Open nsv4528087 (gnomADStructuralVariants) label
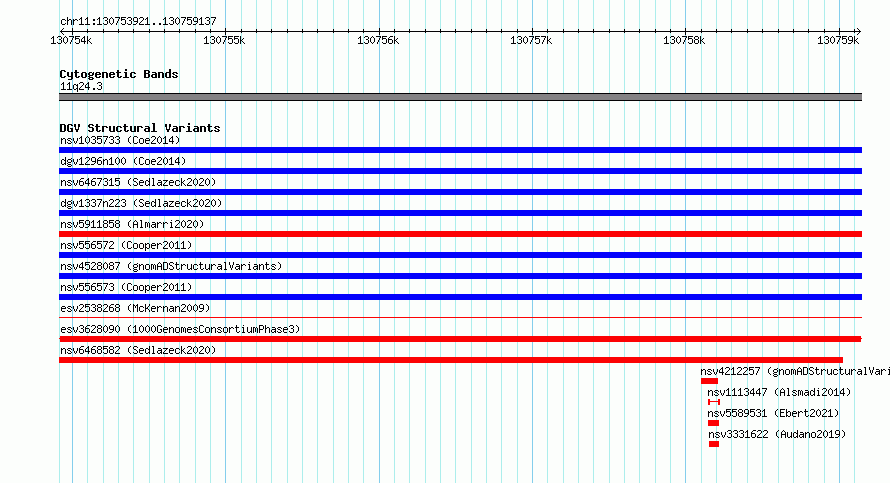The width and height of the screenshot is (890, 483). 171,266
